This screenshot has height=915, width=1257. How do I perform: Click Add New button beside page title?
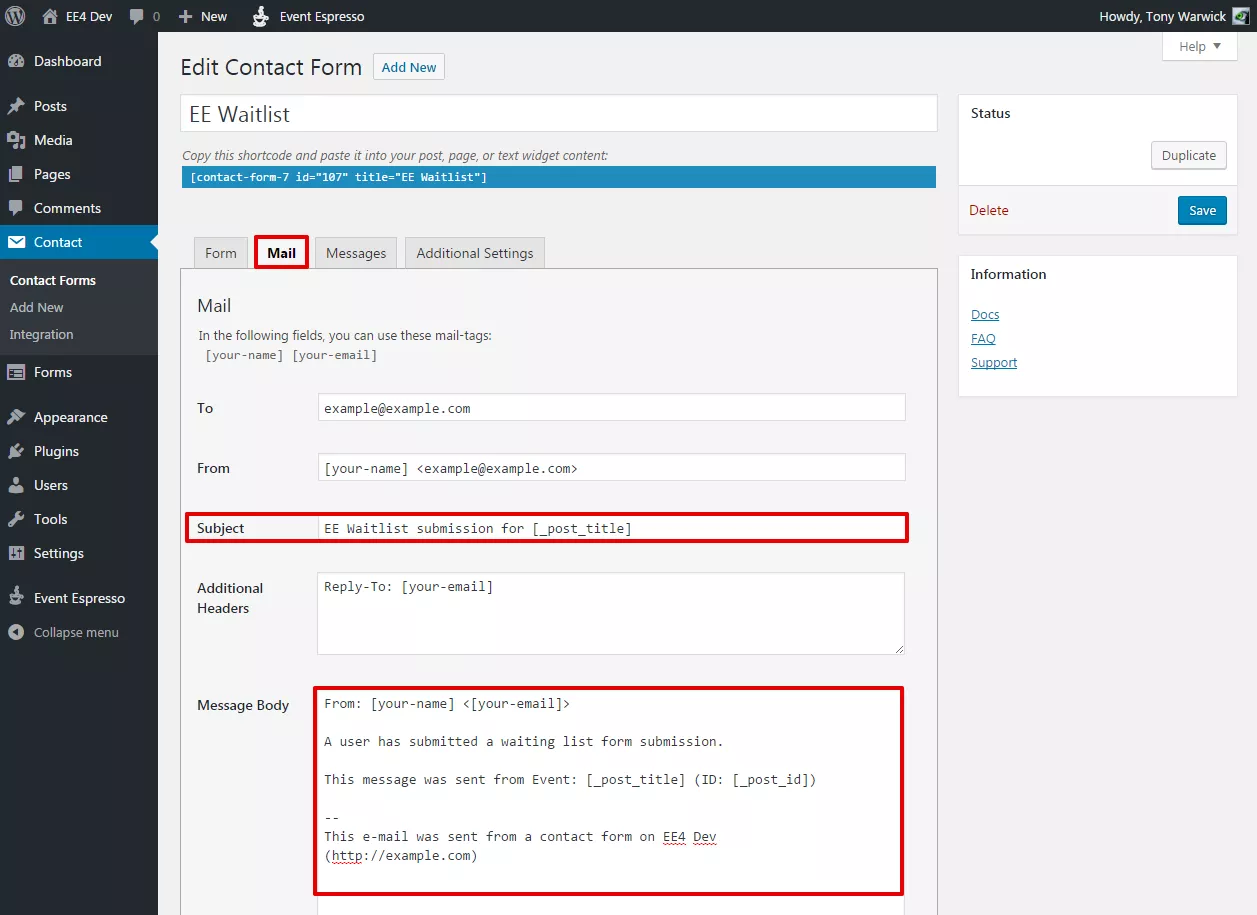409,67
